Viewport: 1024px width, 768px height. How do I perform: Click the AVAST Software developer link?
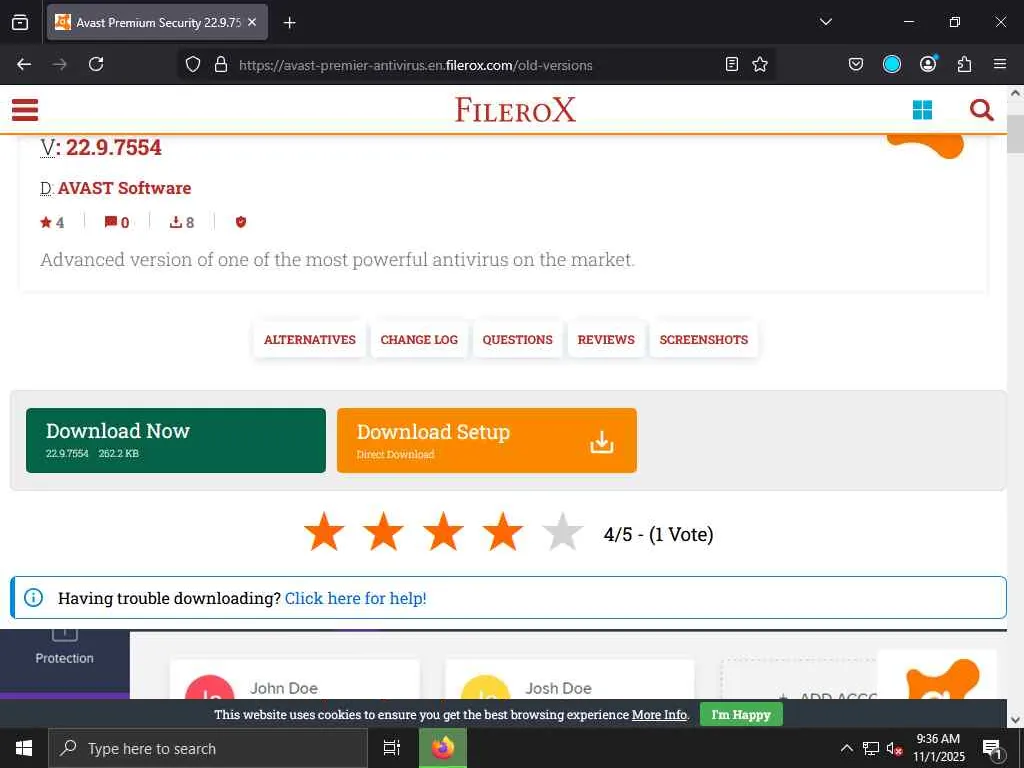pyautogui.click(x=124, y=188)
